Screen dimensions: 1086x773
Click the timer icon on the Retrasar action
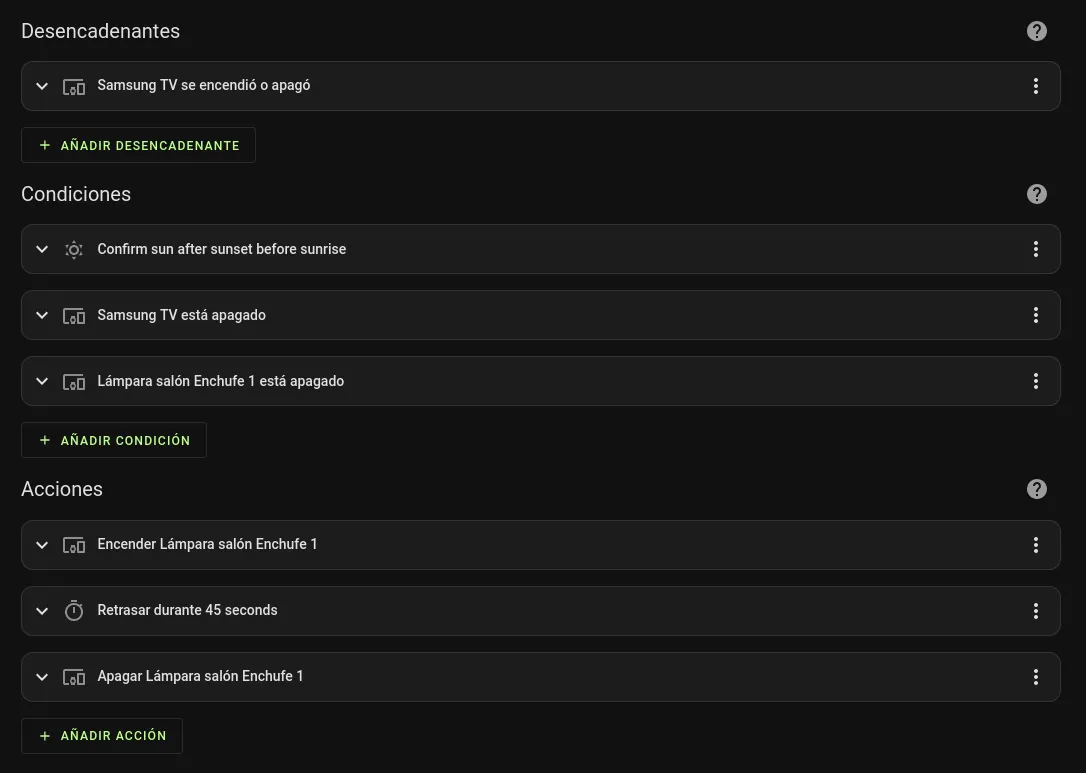[74, 610]
